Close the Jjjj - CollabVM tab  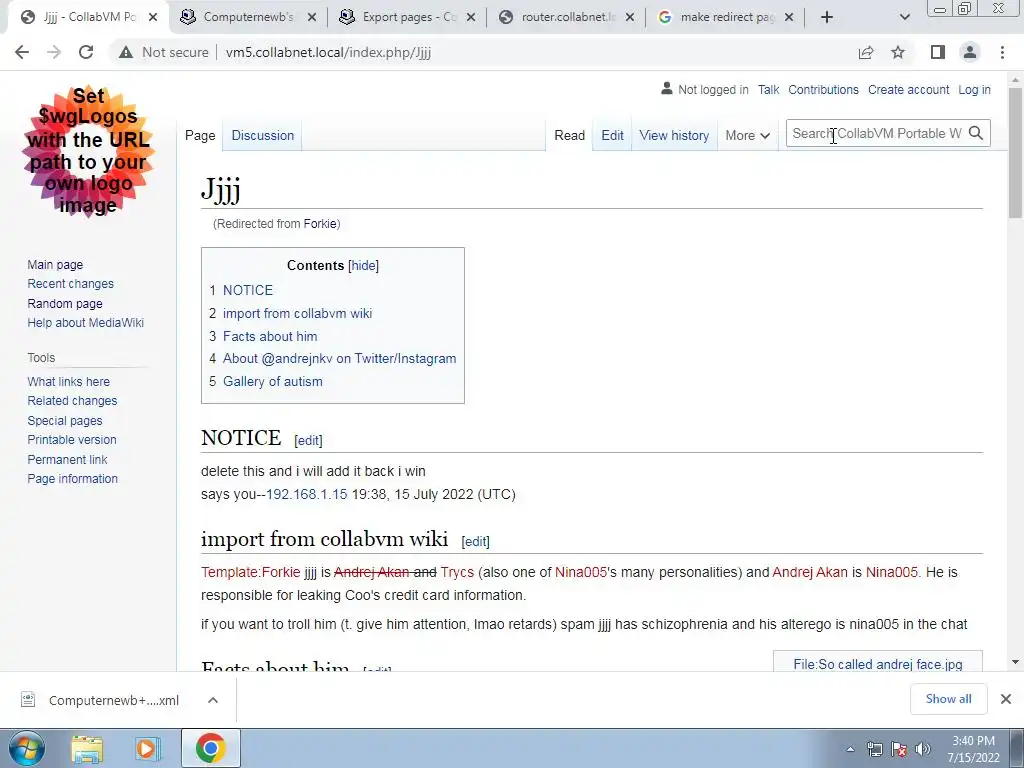point(153,18)
